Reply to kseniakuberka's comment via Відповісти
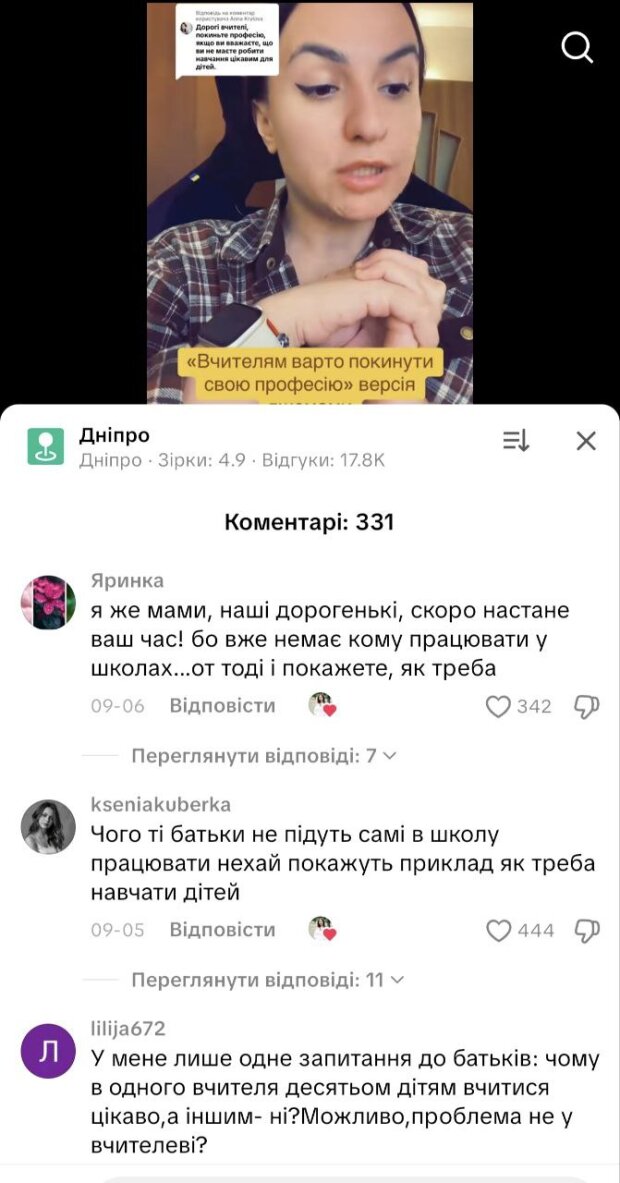Image resolution: width=620 pixels, height=1183 pixels. click(223, 930)
